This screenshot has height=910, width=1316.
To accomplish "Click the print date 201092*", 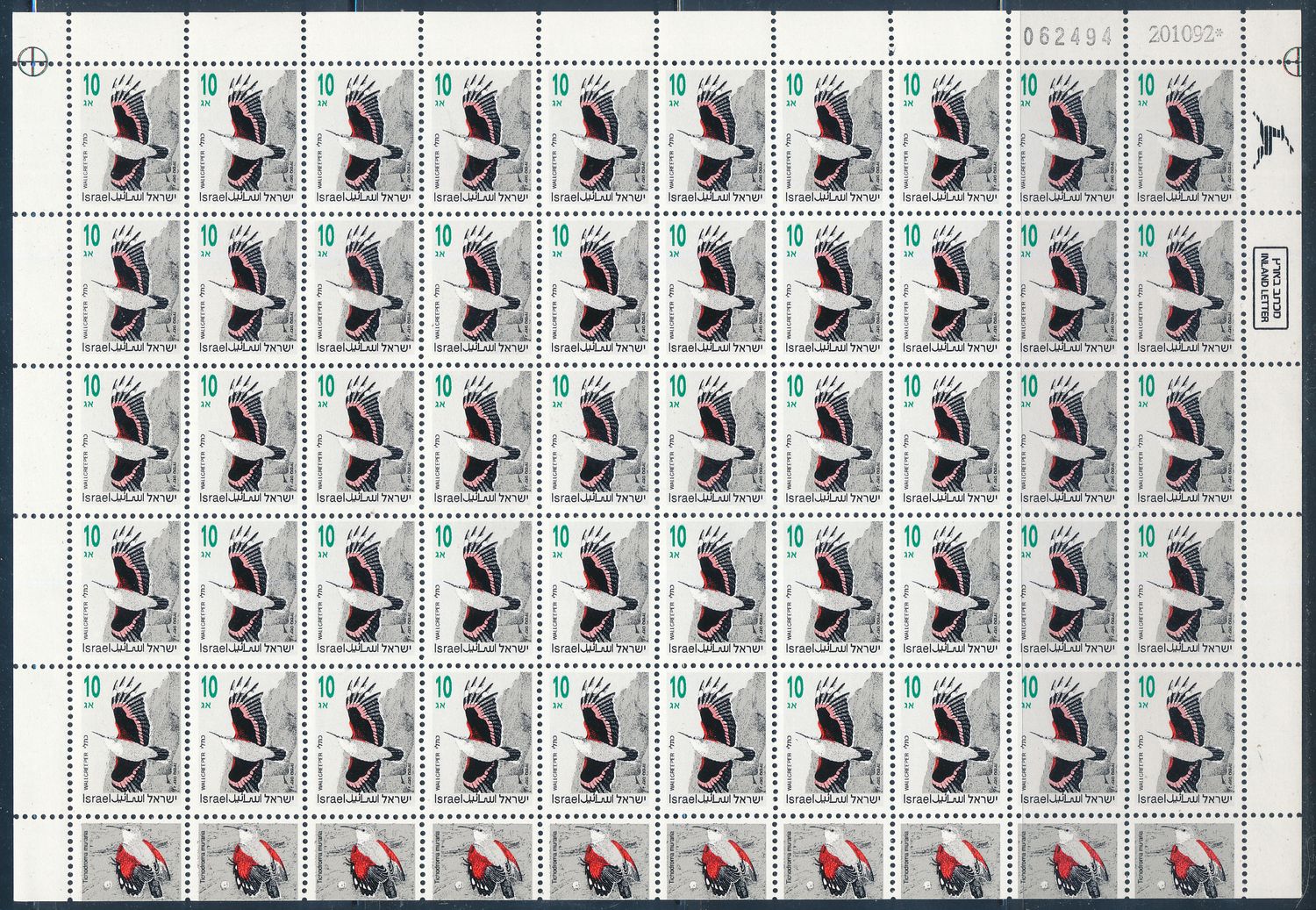I will (x=1185, y=34).
